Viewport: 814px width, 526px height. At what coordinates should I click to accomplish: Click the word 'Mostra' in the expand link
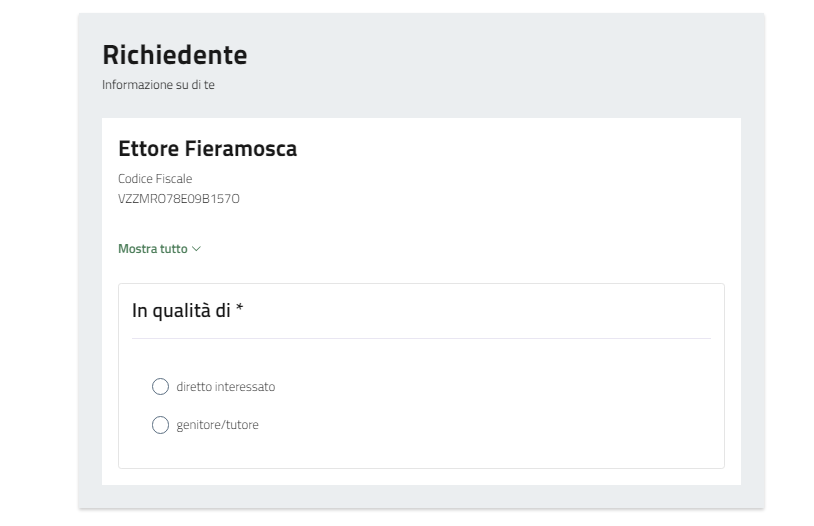coord(138,249)
